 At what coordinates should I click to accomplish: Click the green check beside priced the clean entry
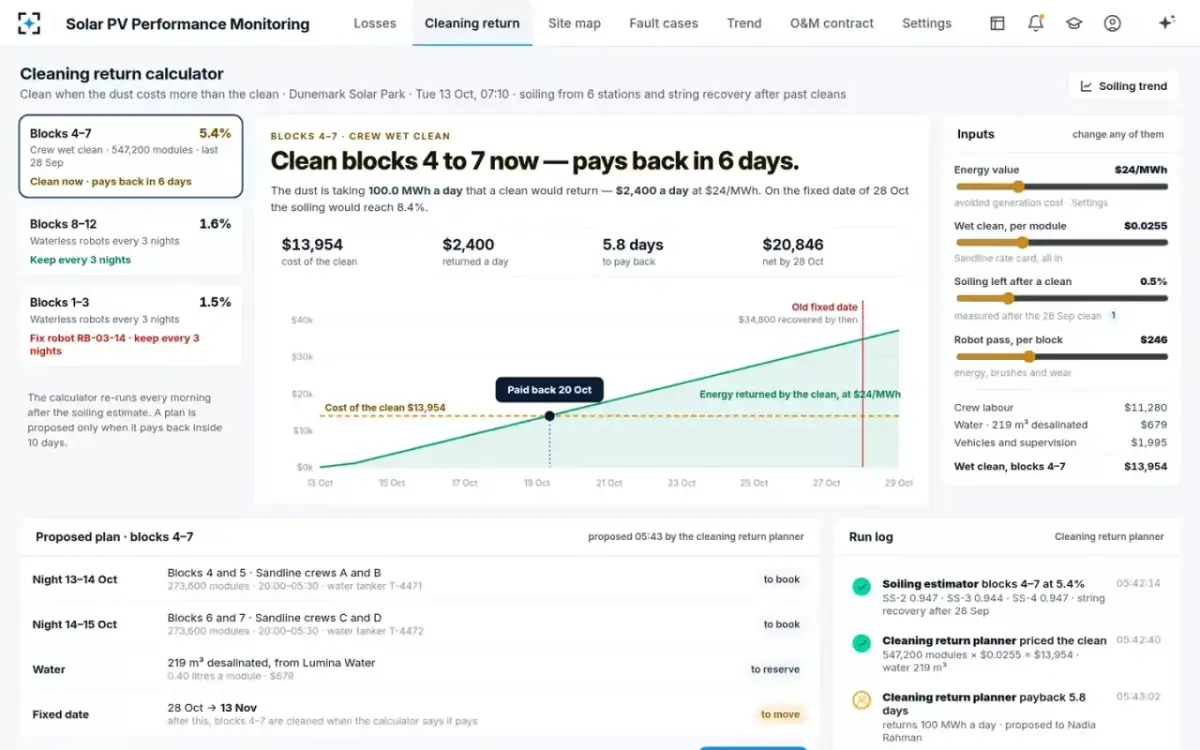click(x=861, y=643)
